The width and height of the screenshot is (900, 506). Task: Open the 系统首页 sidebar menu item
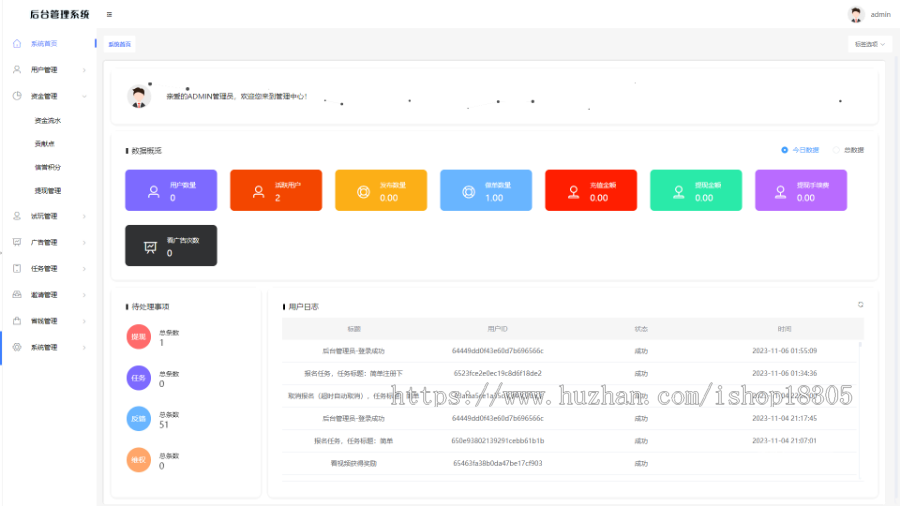48,44
